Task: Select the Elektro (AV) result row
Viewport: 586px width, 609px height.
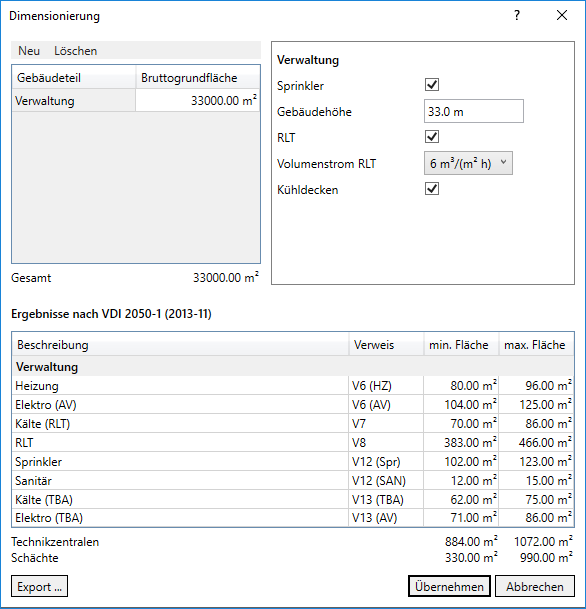Action: [x=293, y=405]
